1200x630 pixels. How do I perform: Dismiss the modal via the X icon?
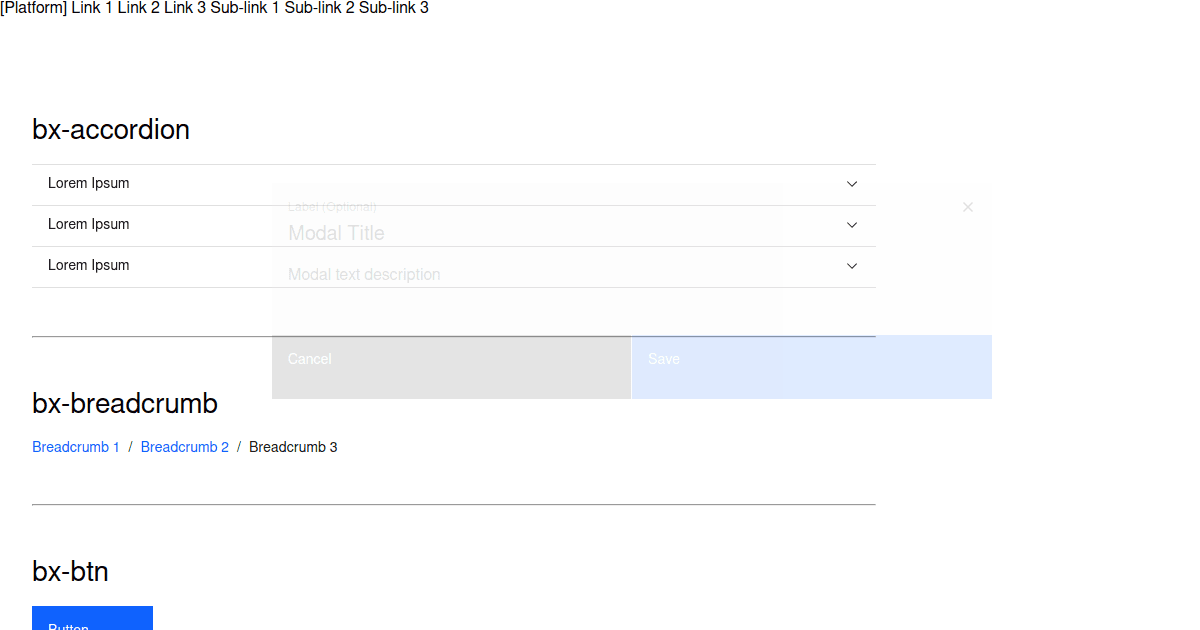pyautogui.click(x=967, y=207)
